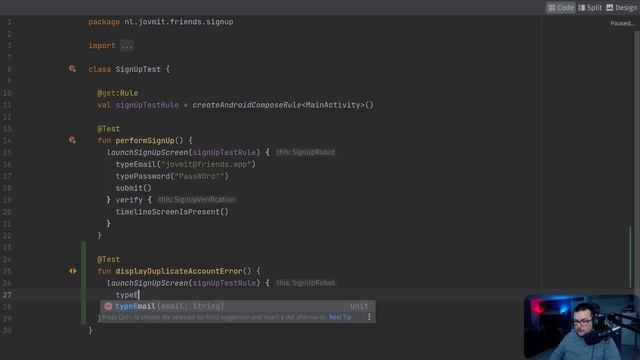Run performSignUp test from gutter icon
640x360 pixels.
click(72, 140)
